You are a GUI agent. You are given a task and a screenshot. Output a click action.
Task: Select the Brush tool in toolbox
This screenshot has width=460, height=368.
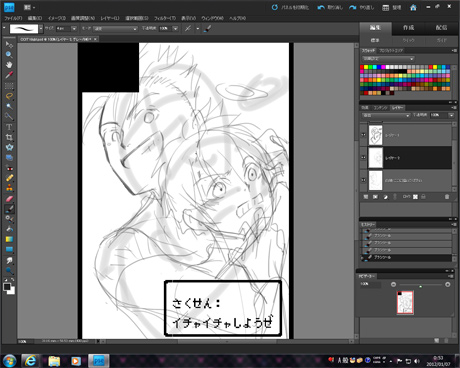(x=9, y=209)
